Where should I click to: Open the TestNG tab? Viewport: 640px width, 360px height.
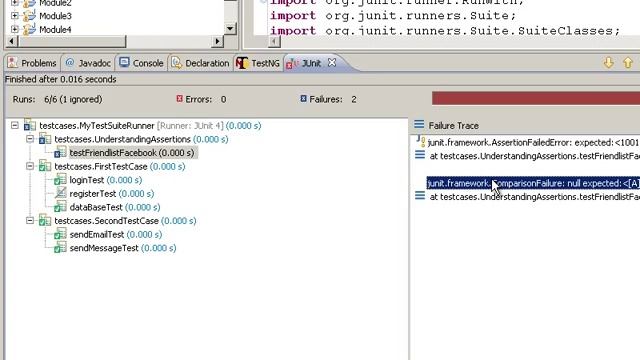click(258, 63)
